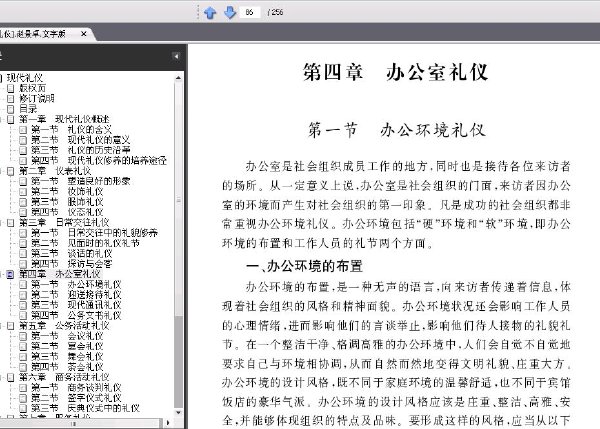This screenshot has height=429, width=600.
Task: Open 第二章 仪表礼仪 bookmark
Action: coord(55,171)
